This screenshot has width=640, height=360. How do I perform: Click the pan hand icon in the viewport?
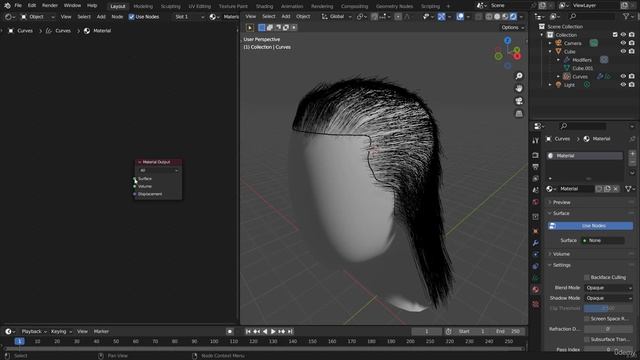[519, 89]
